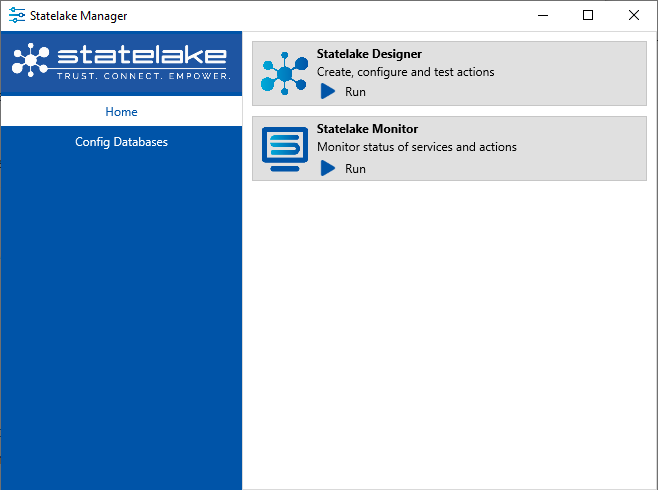Click the 'Statelake Manager' window title text
Screen dimensions: 658x490
pos(78,16)
